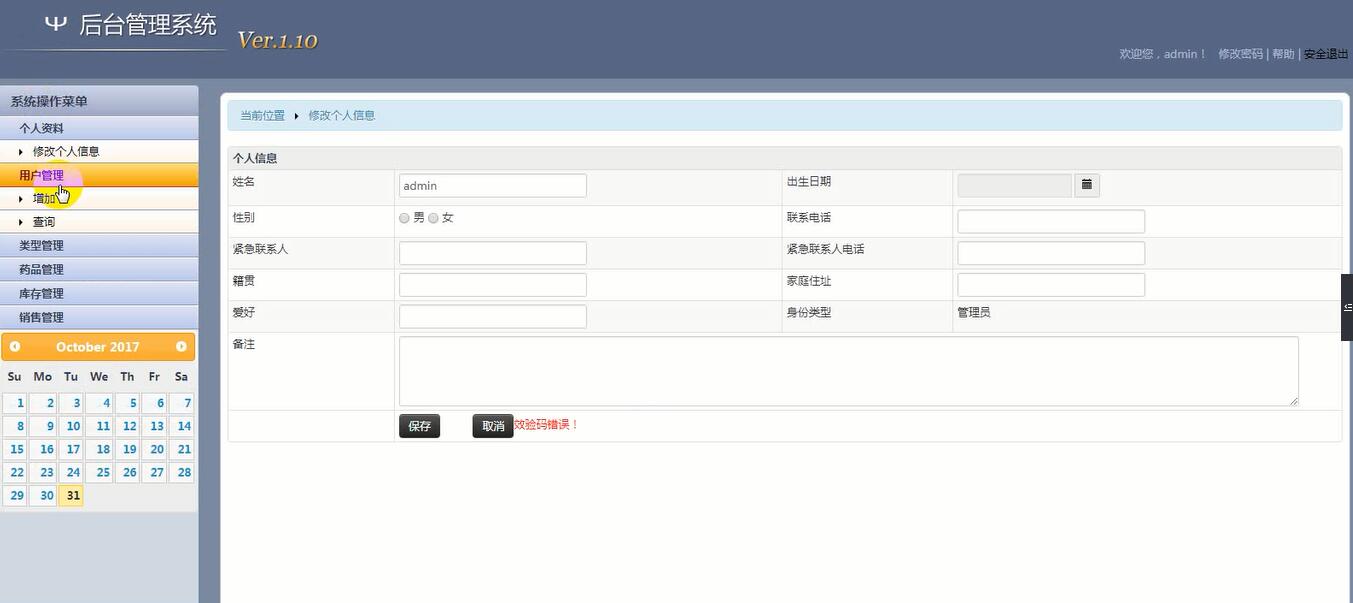Click the 紧急联系人 input field
This screenshot has height=603, width=1353.
[x=493, y=253]
